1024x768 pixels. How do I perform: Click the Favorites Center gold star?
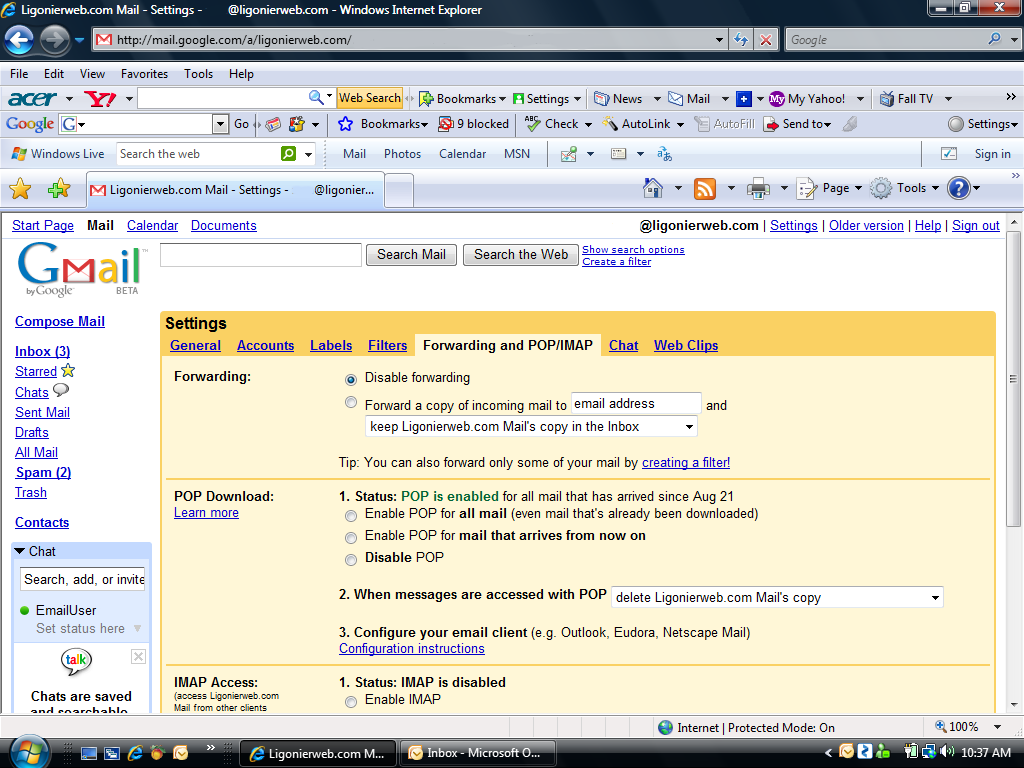(20, 189)
